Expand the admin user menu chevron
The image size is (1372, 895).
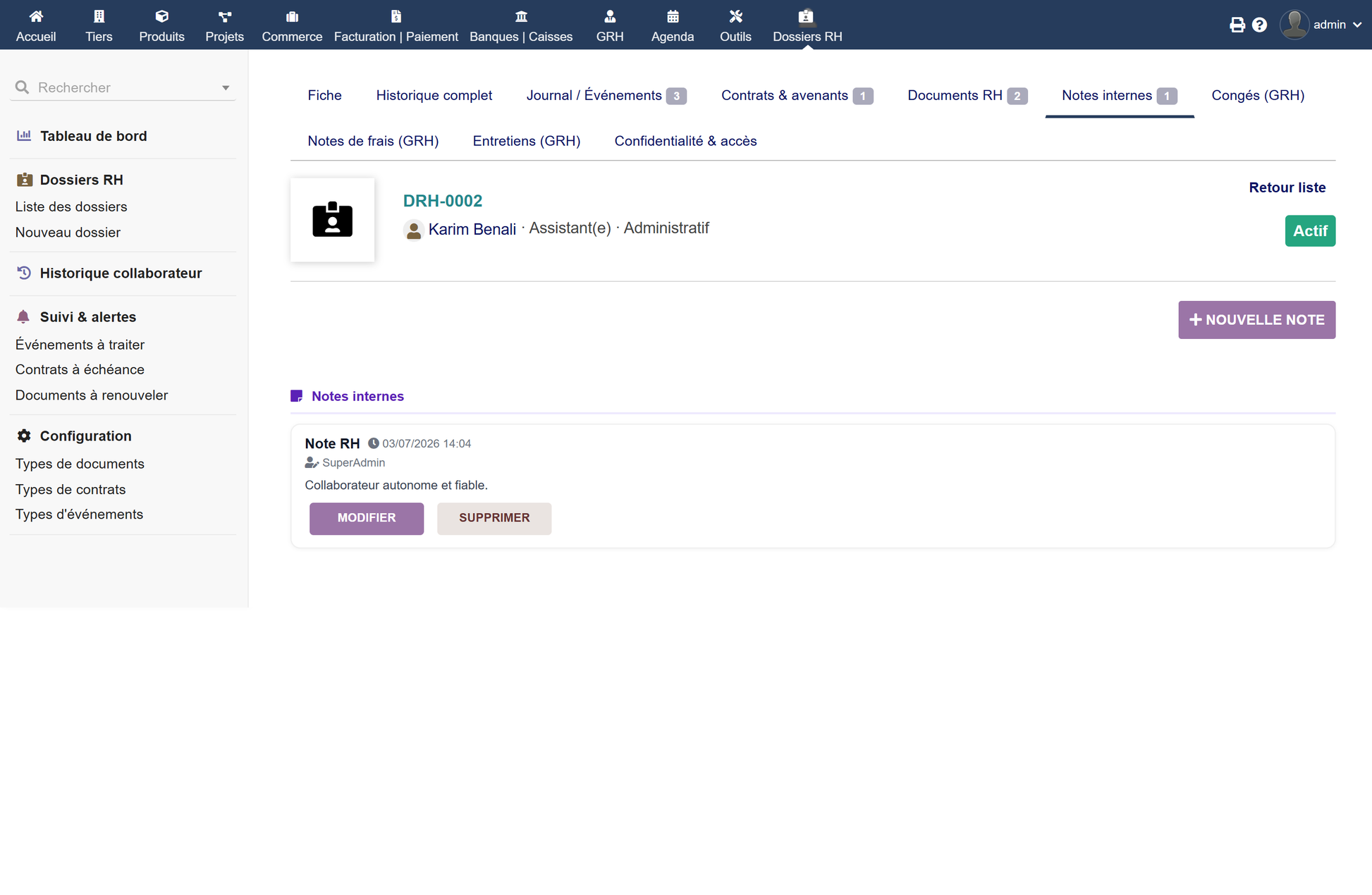point(1357,25)
